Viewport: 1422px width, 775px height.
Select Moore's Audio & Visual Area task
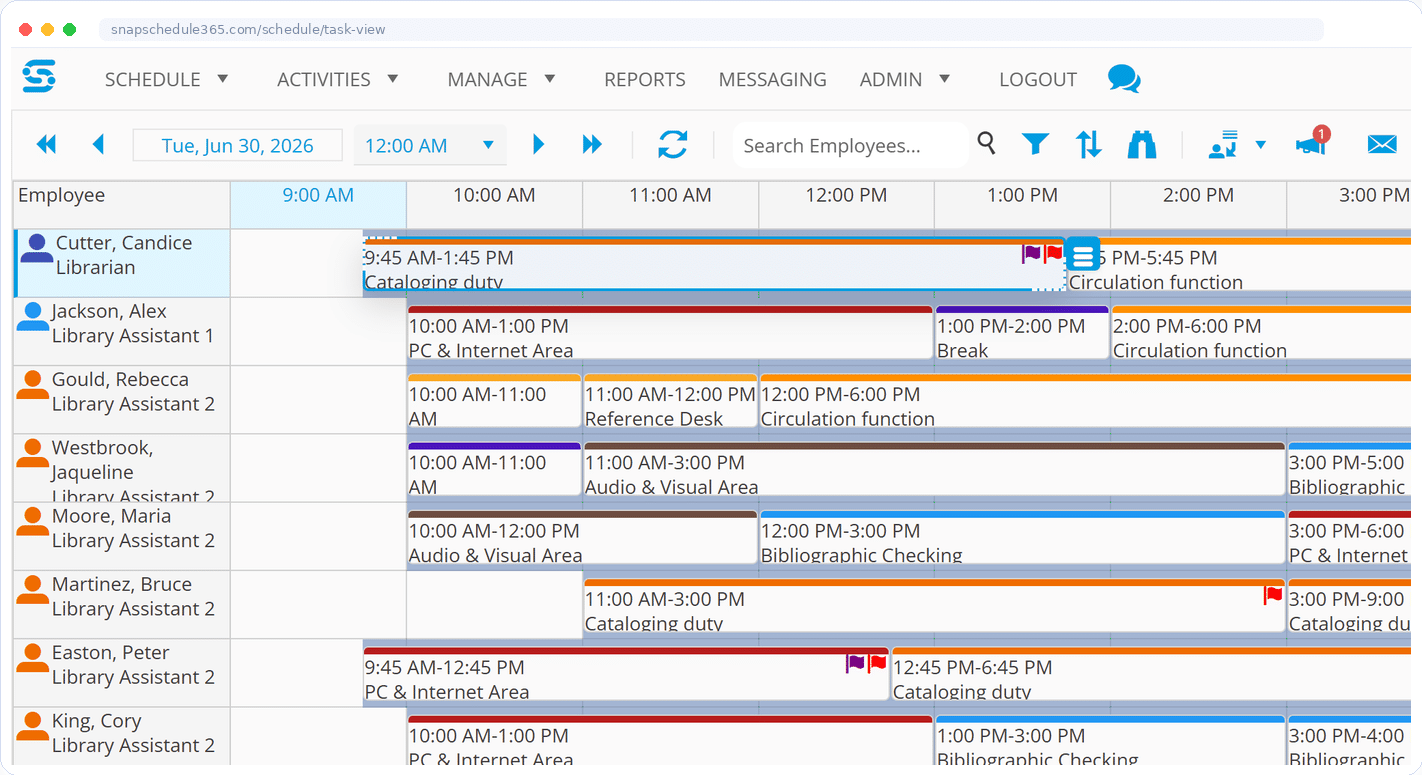pyautogui.click(x=582, y=537)
